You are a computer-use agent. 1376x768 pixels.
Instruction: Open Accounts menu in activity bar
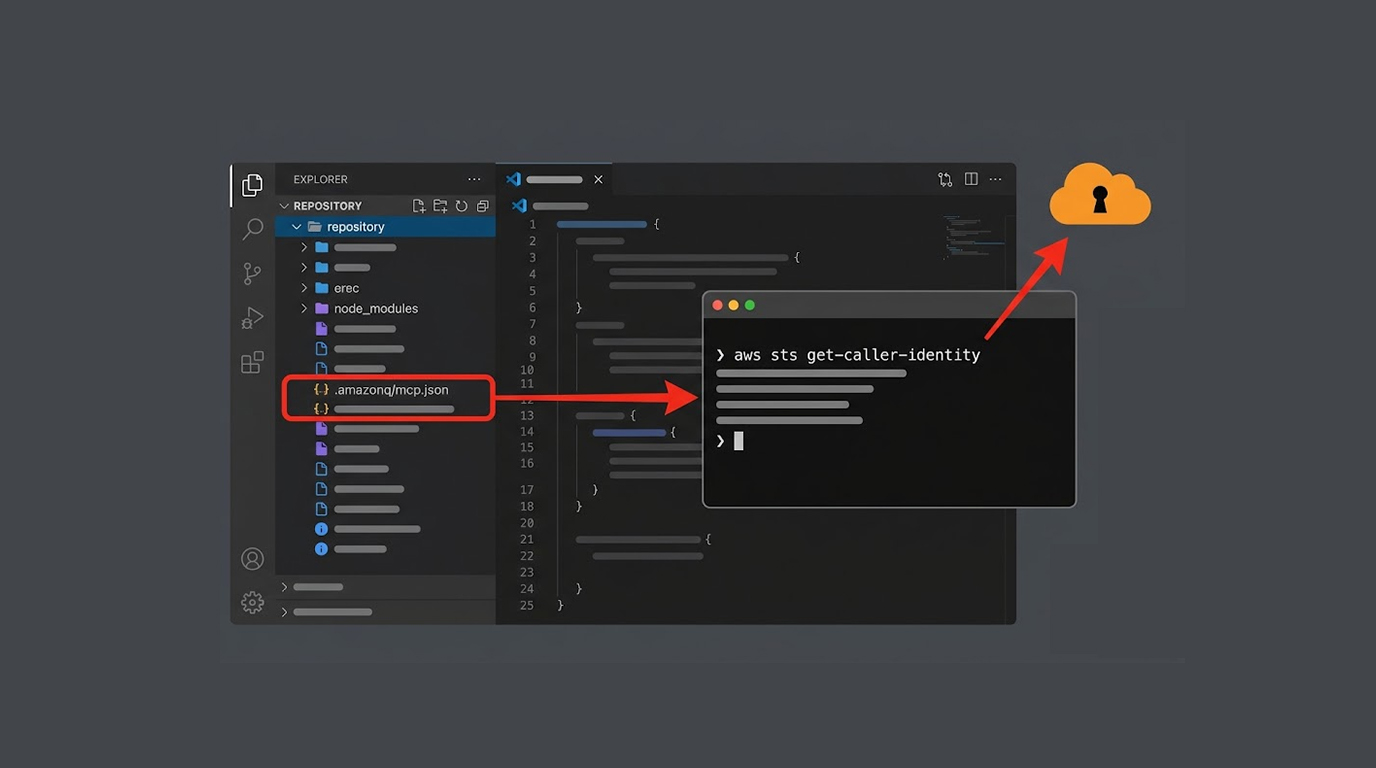pyautogui.click(x=252, y=559)
